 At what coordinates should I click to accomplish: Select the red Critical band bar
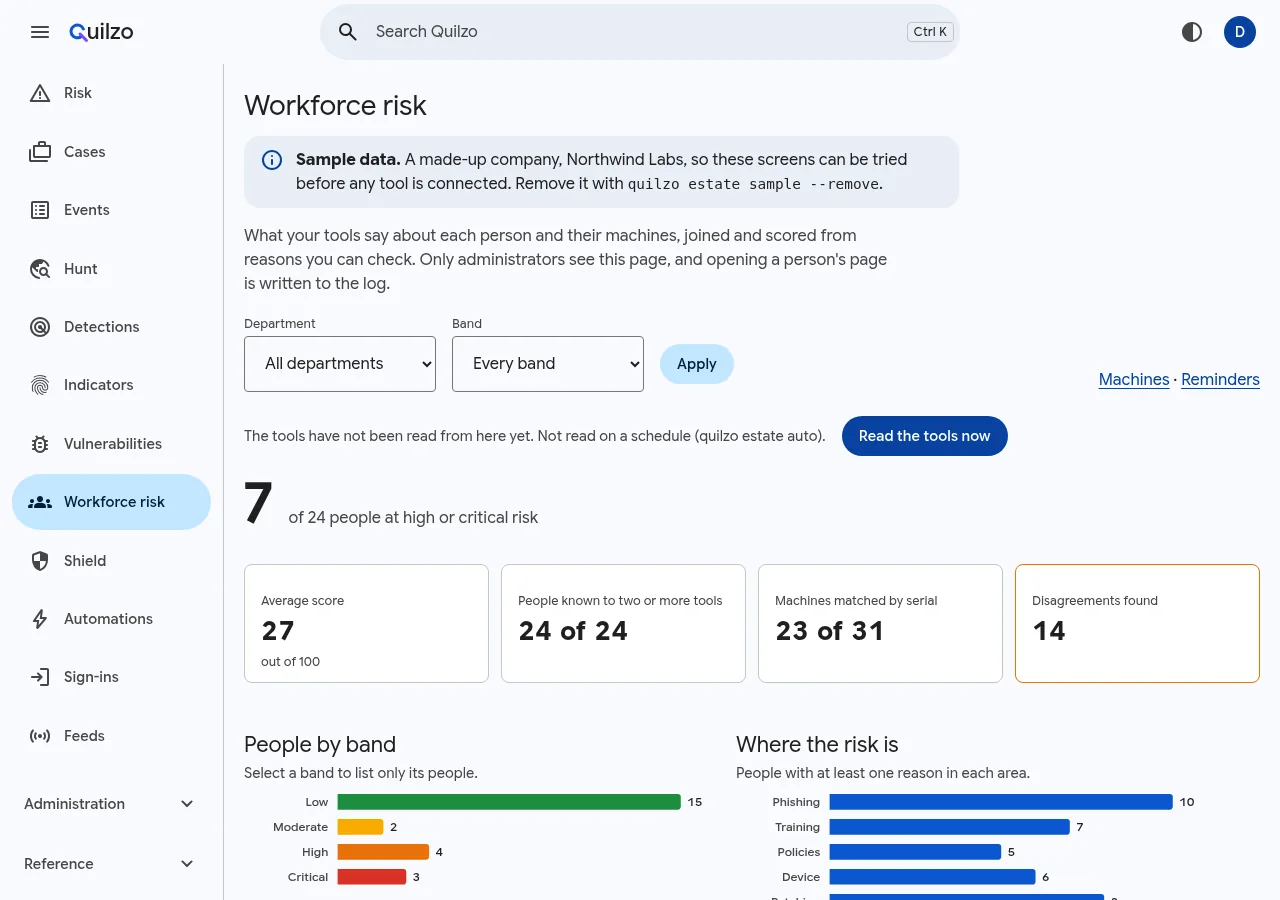372,877
